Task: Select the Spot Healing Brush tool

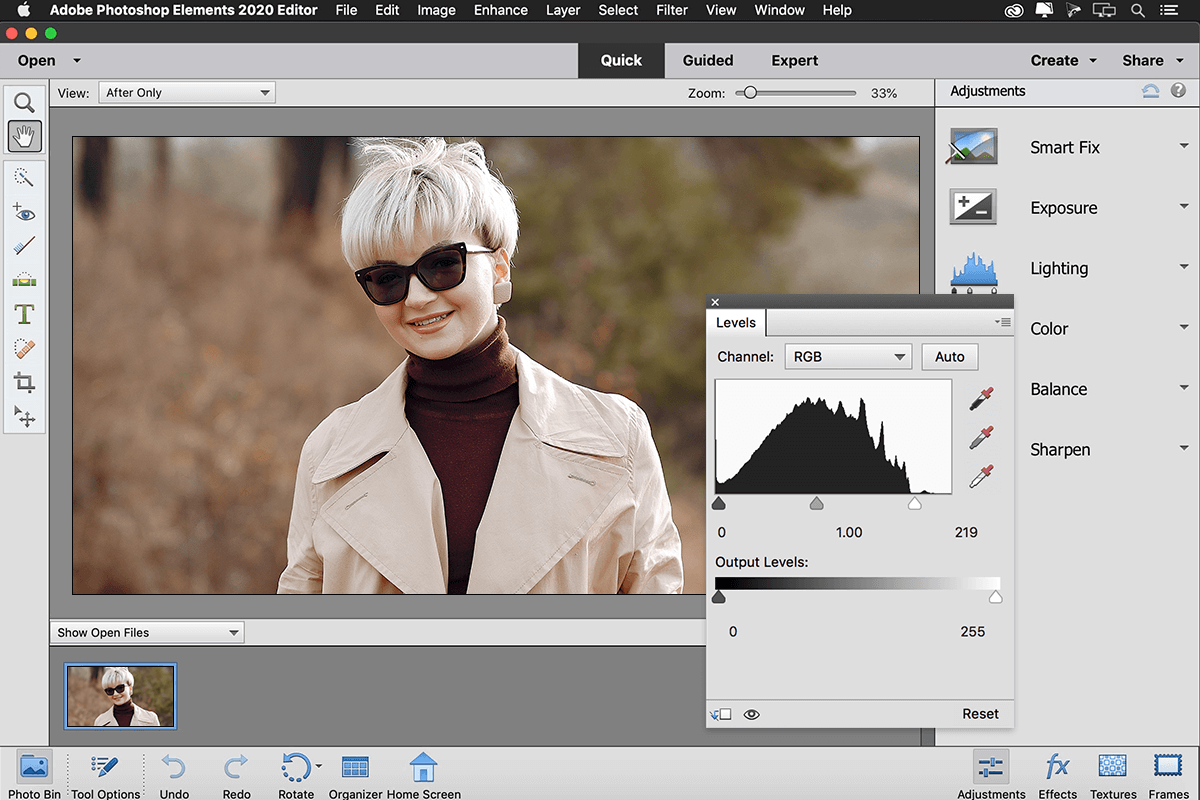Action: click(24, 348)
